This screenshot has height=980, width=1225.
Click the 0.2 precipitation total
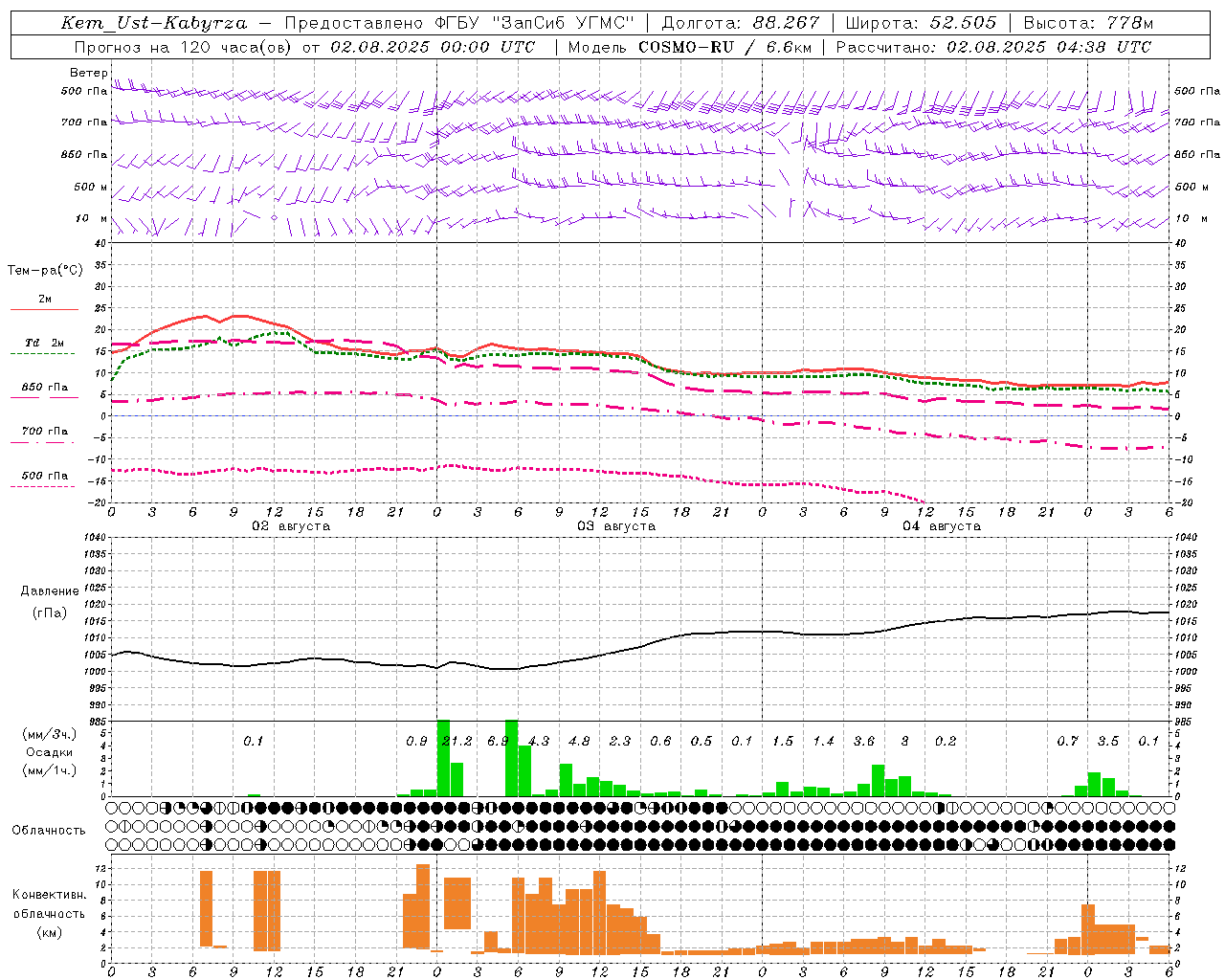[x=946, y=742]
